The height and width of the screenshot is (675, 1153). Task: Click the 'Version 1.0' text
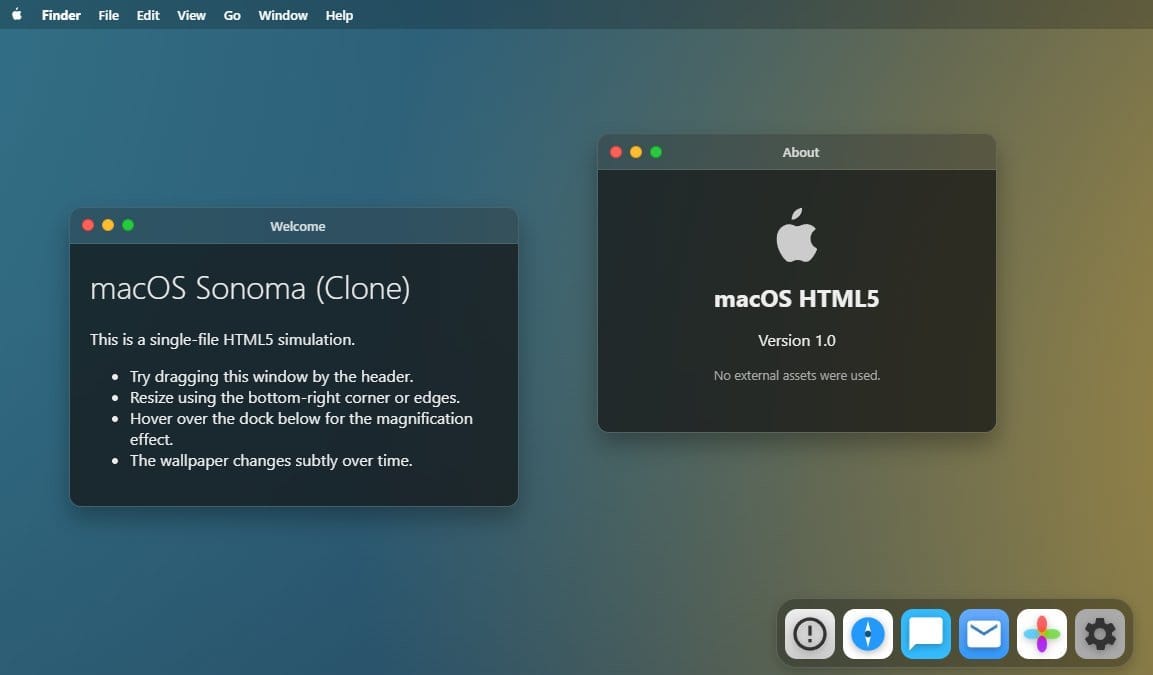point(797,340)
